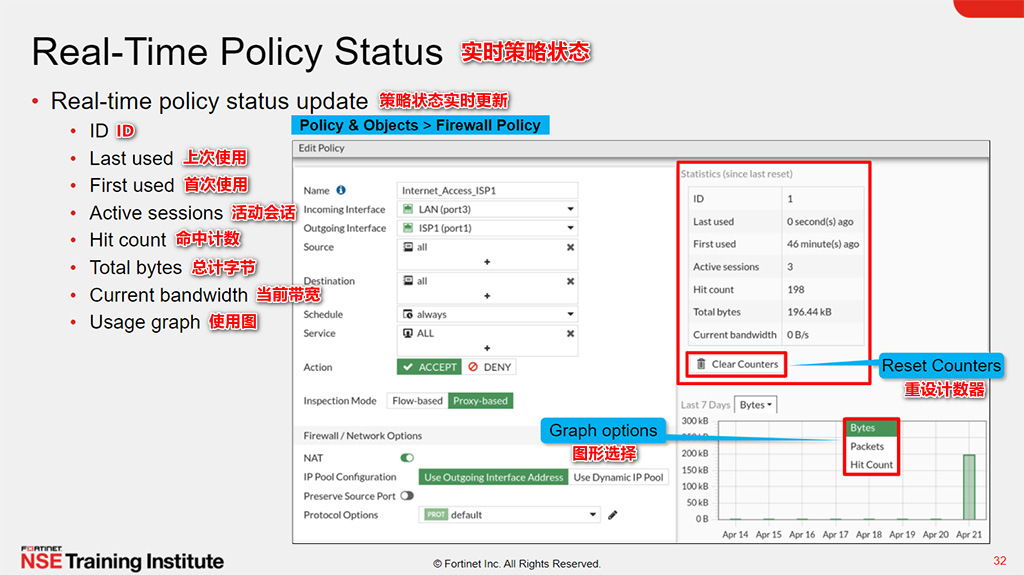1024x575 pixels.
Task: Click the Source 'all' address icon
Action: (x=408, y=247)
